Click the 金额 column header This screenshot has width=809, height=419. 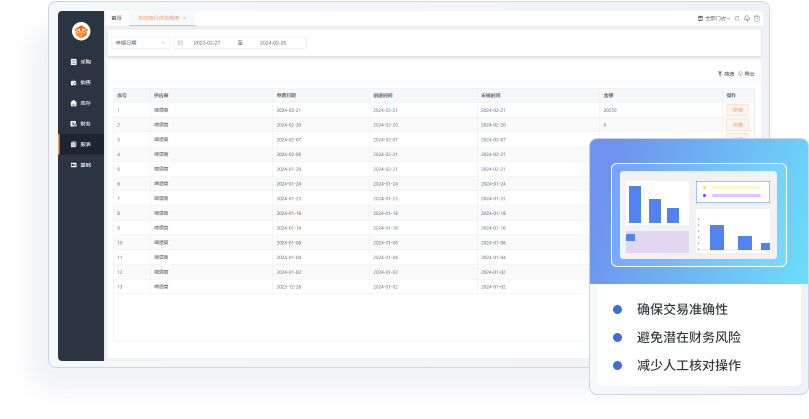[608, 95]
